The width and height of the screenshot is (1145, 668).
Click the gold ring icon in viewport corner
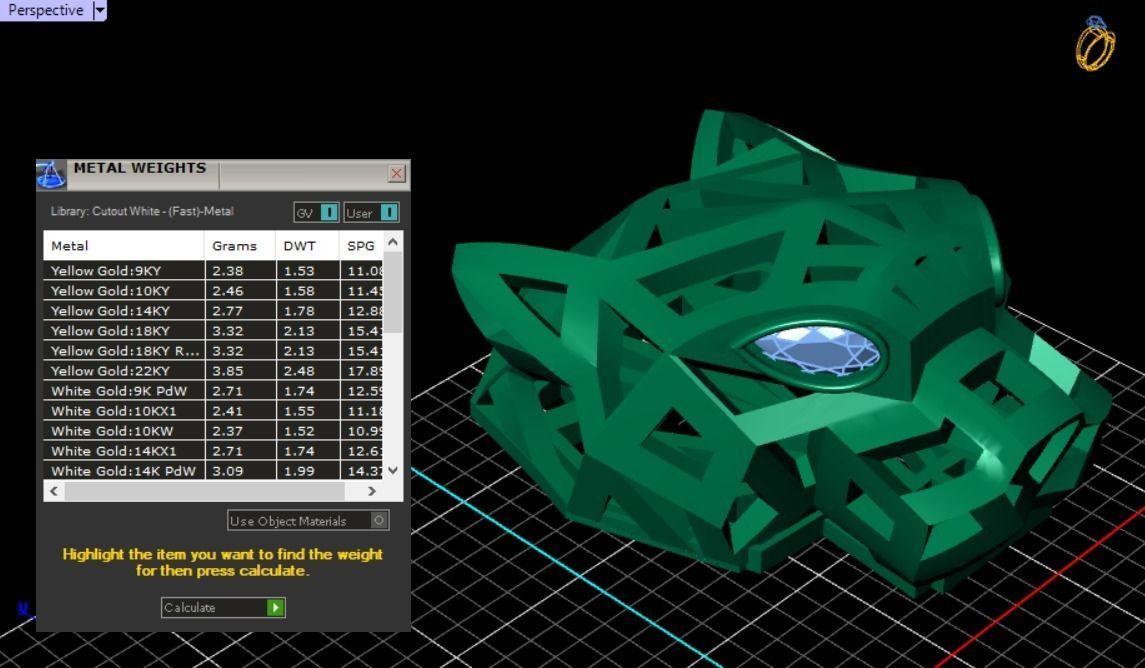click(x=1095, y=44)
